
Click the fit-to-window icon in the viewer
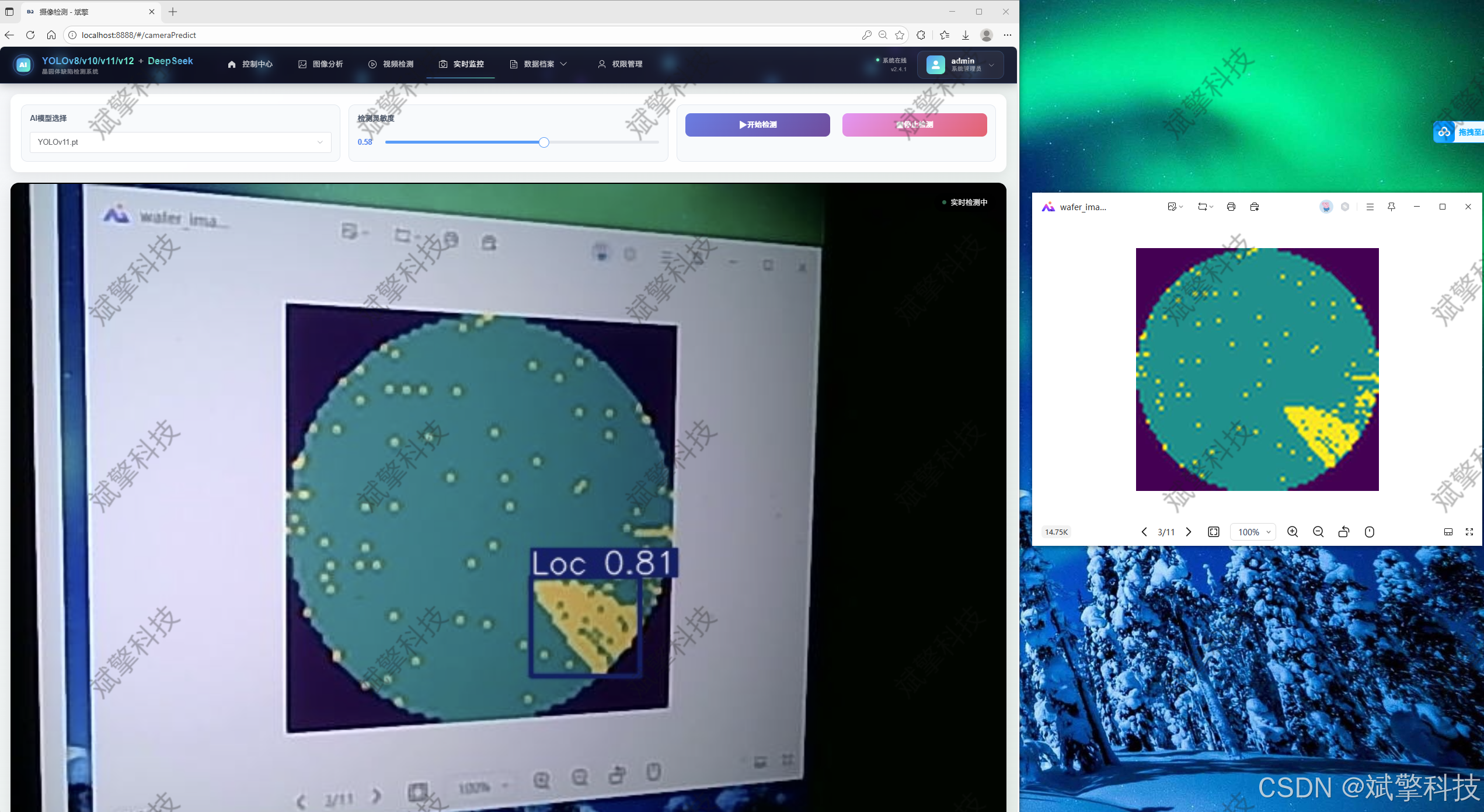[1214, 532]
